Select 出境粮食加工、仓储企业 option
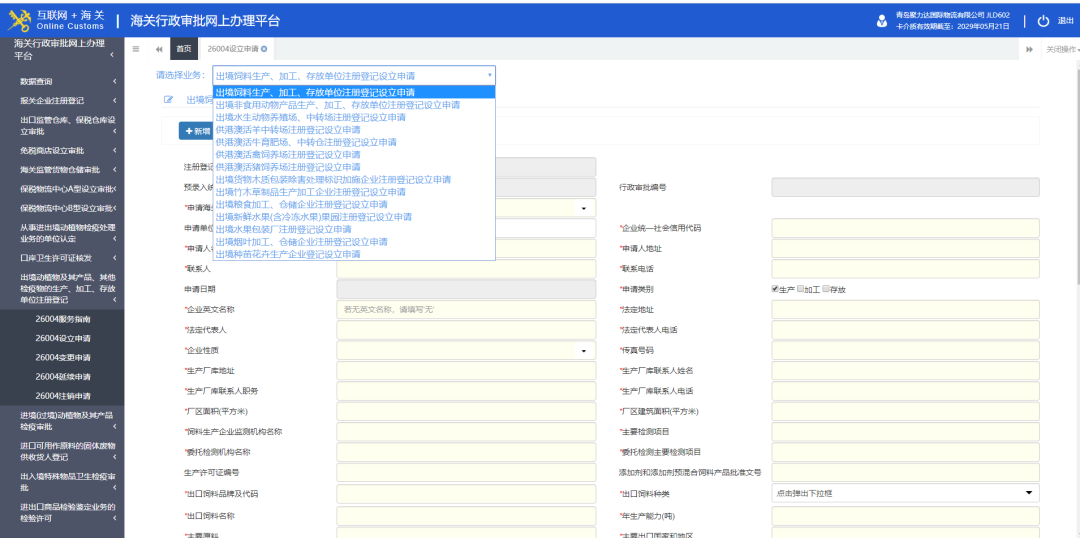Screen dimensions: 1080x538 (x=353, y=204)
